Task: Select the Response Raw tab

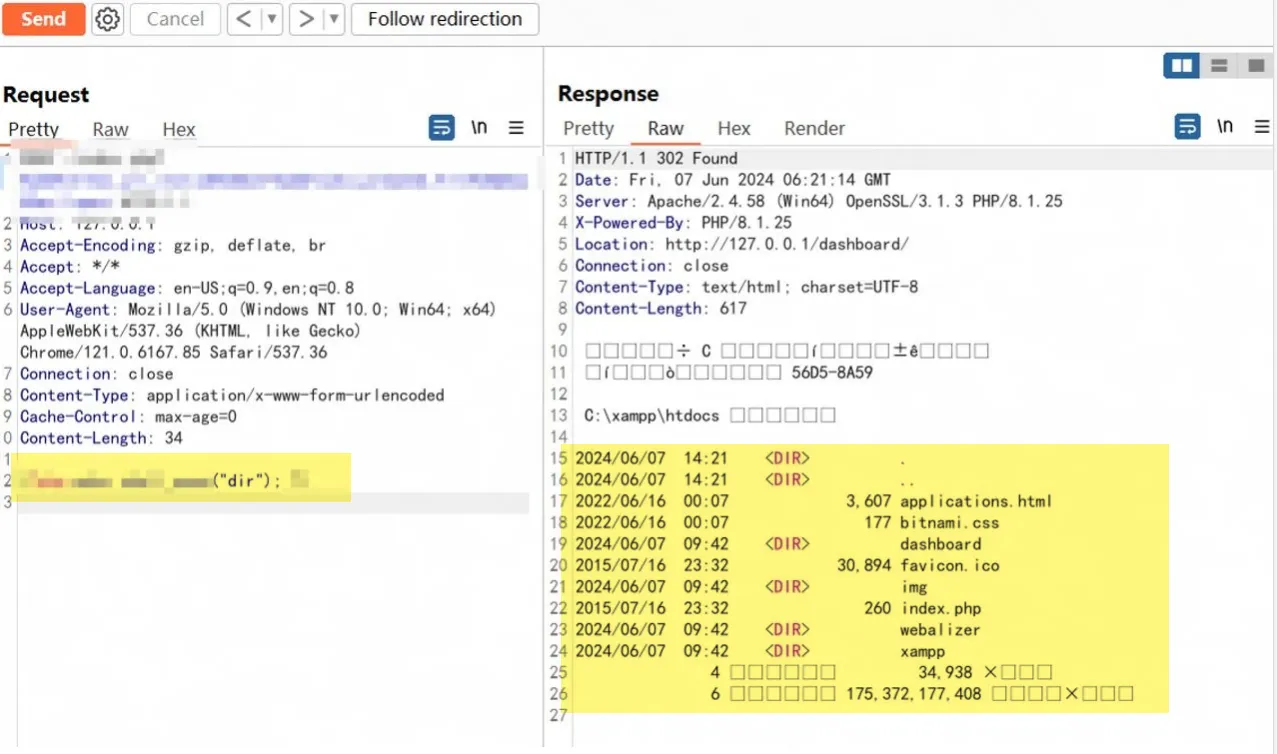Action: [x=666, y=128]
